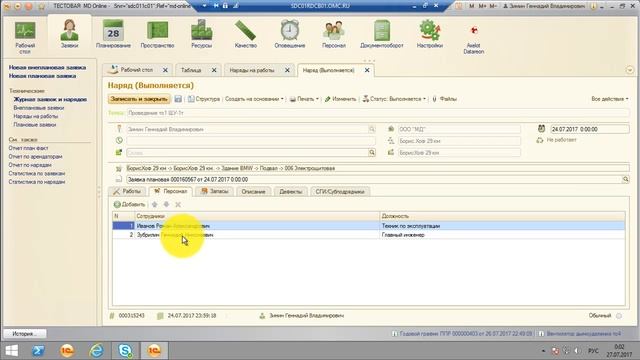This screenshot has height=360, width=640.
Task: Click the favorites star icon in title bar
Action: click(41, 7)
